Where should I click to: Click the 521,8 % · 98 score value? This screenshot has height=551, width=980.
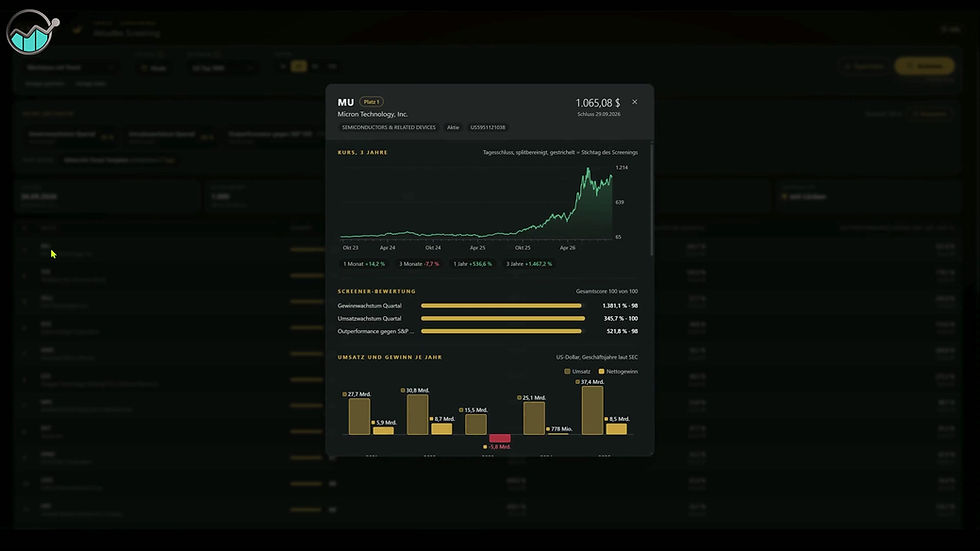622,332
